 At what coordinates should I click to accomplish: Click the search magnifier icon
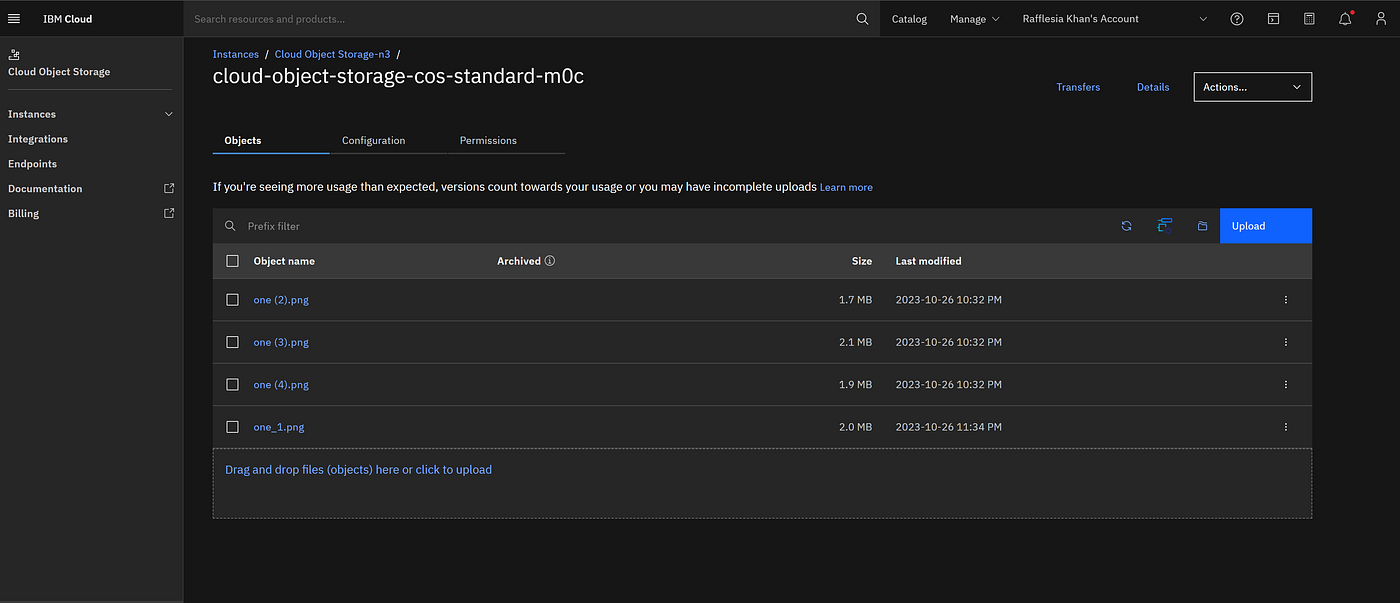point(862,19)
